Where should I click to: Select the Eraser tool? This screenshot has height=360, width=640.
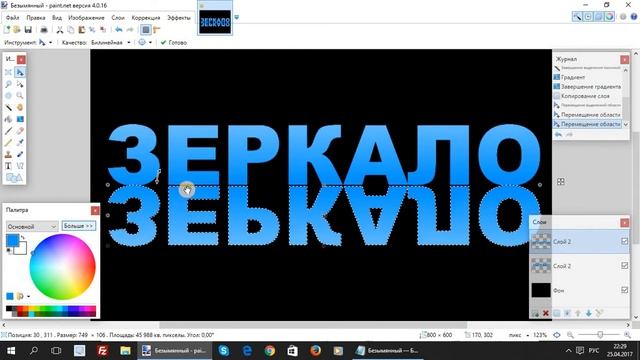click(x=20, y=131)
